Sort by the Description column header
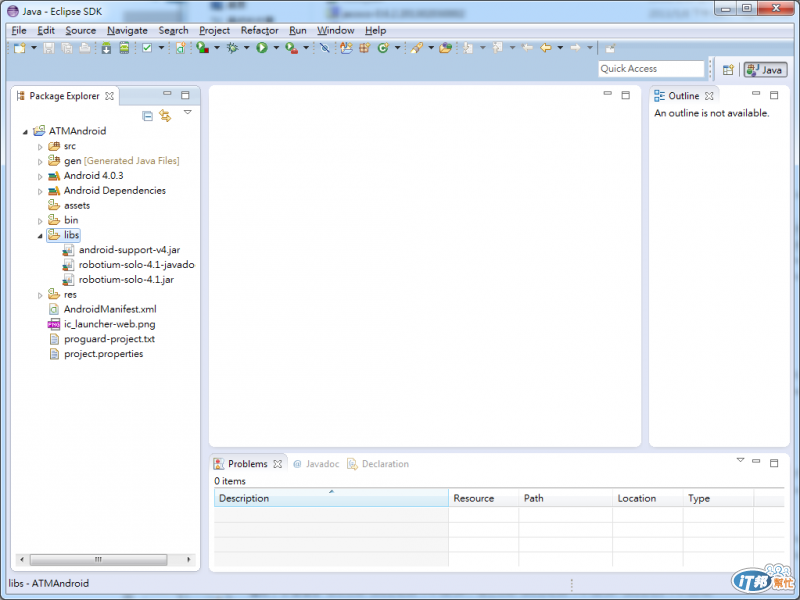Screen dimensions: 800x600 pos(331,498)
